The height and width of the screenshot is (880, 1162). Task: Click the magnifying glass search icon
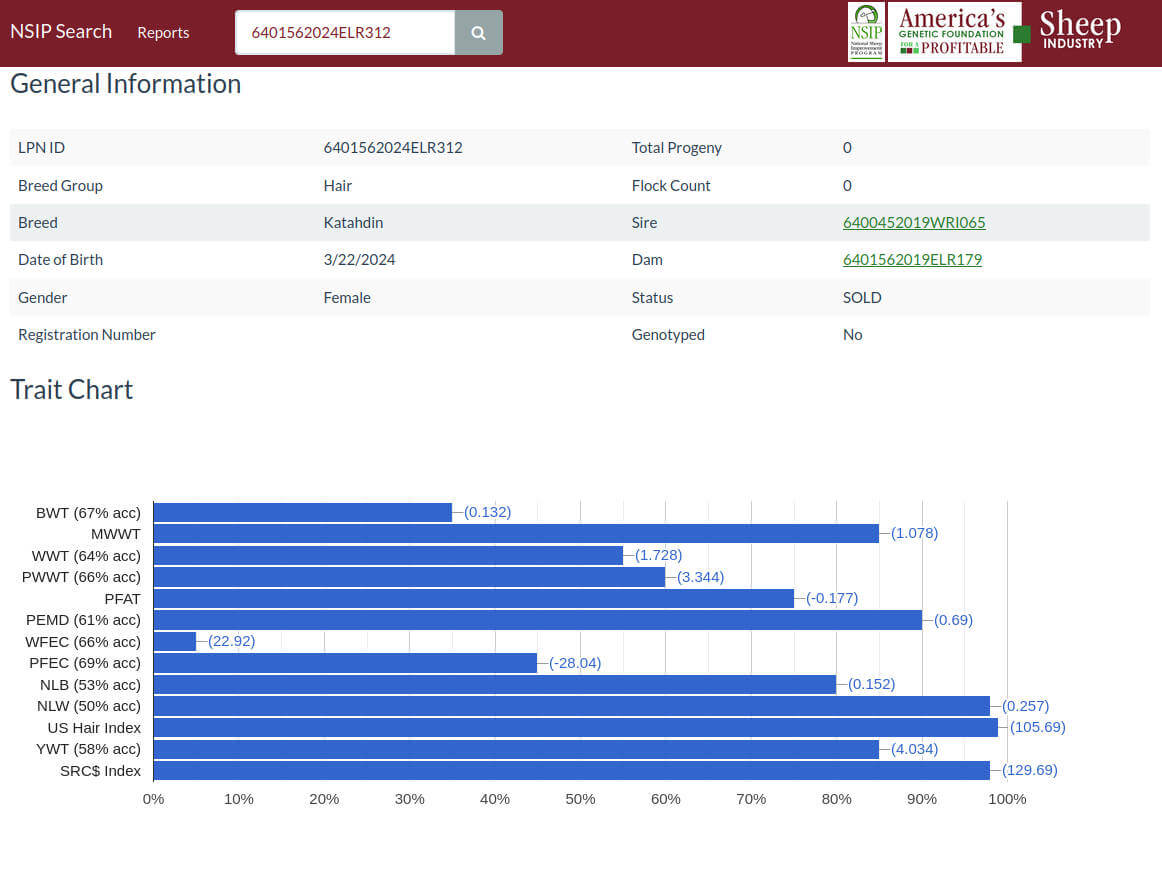pyautogui.click(x=478, y=33)
